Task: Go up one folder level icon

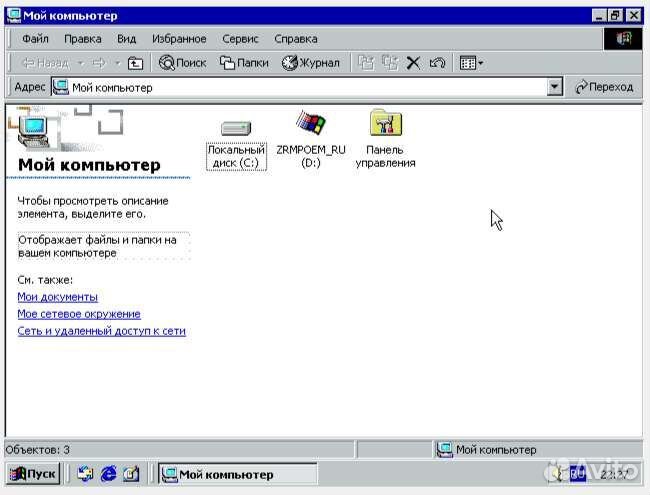Action: coord(135,63)
